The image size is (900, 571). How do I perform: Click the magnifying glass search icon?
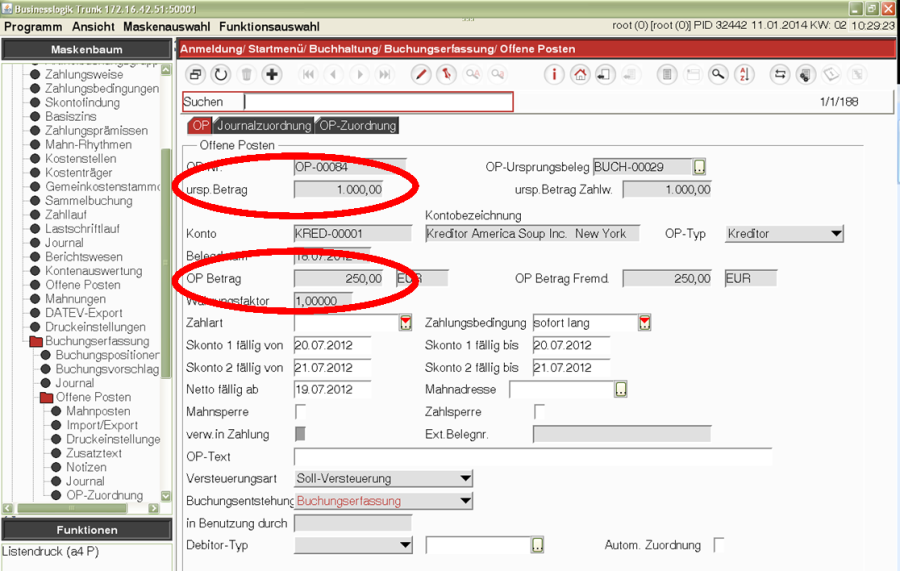718,75
